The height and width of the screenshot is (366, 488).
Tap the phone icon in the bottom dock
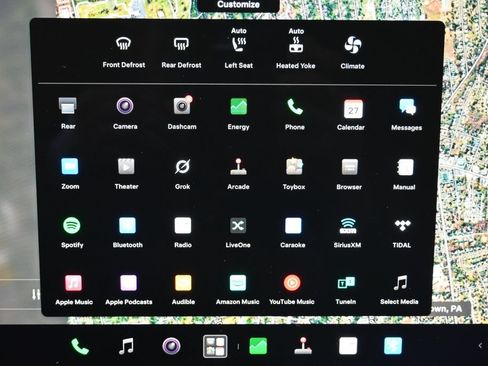point(80,347)
